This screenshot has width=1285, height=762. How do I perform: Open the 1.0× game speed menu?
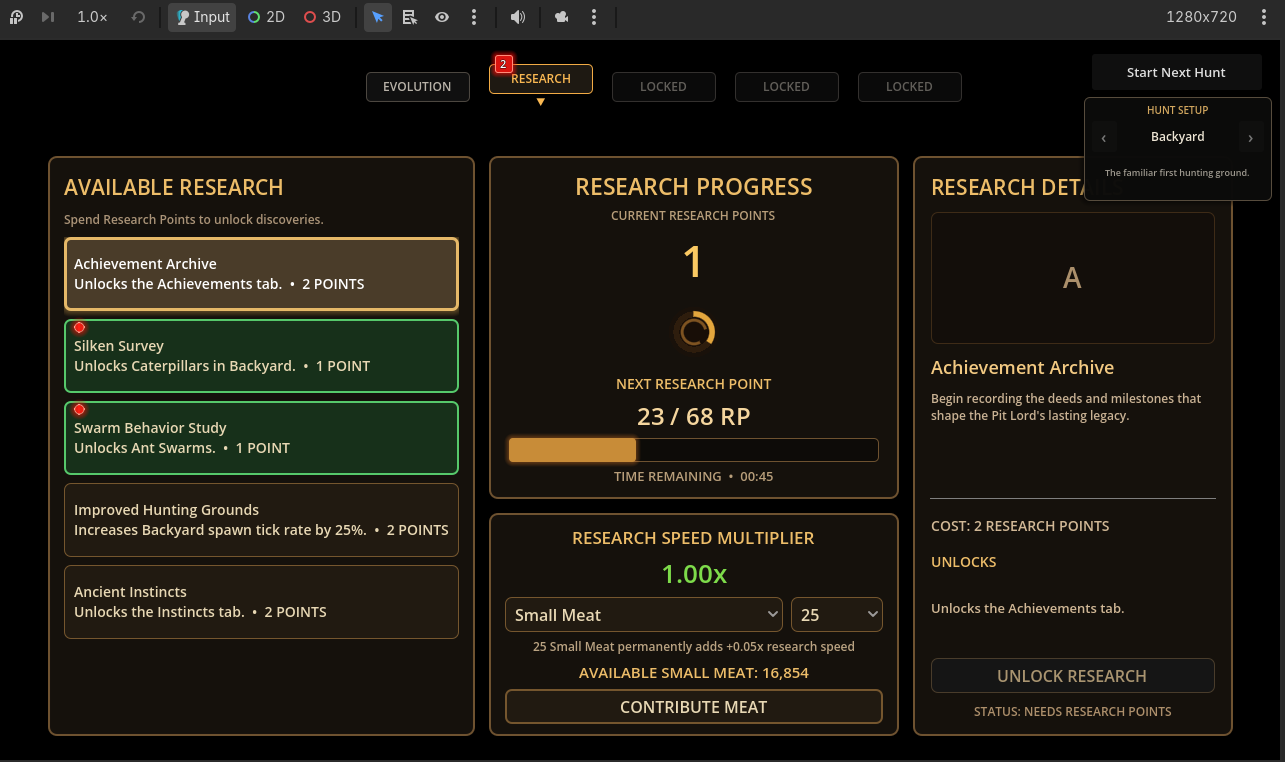click(92, 17)
